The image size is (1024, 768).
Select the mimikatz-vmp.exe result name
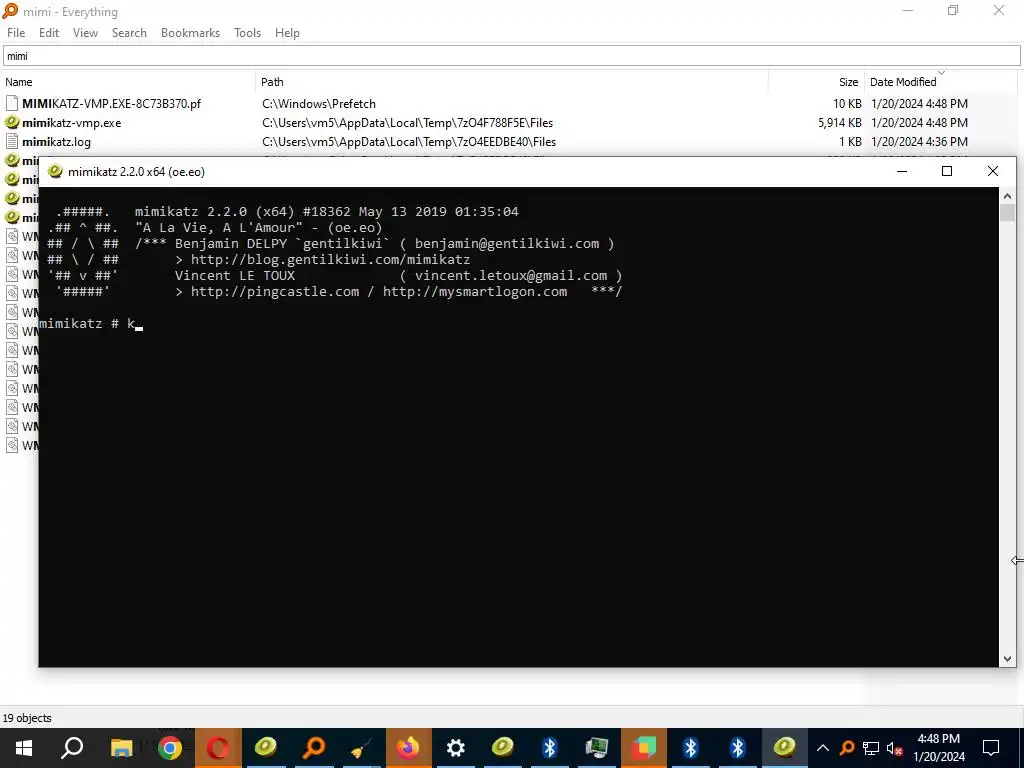[71, 123]
